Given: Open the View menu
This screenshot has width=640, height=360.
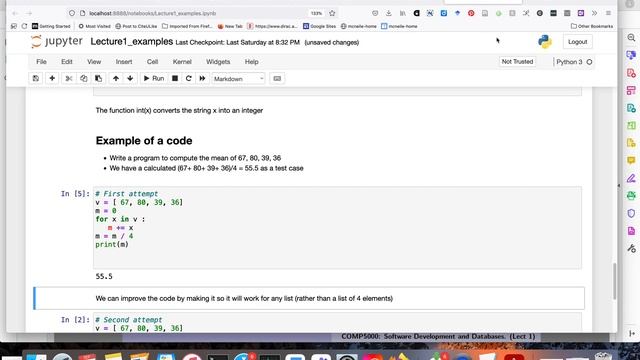Looking at the screenshot, I should point(94,62).
